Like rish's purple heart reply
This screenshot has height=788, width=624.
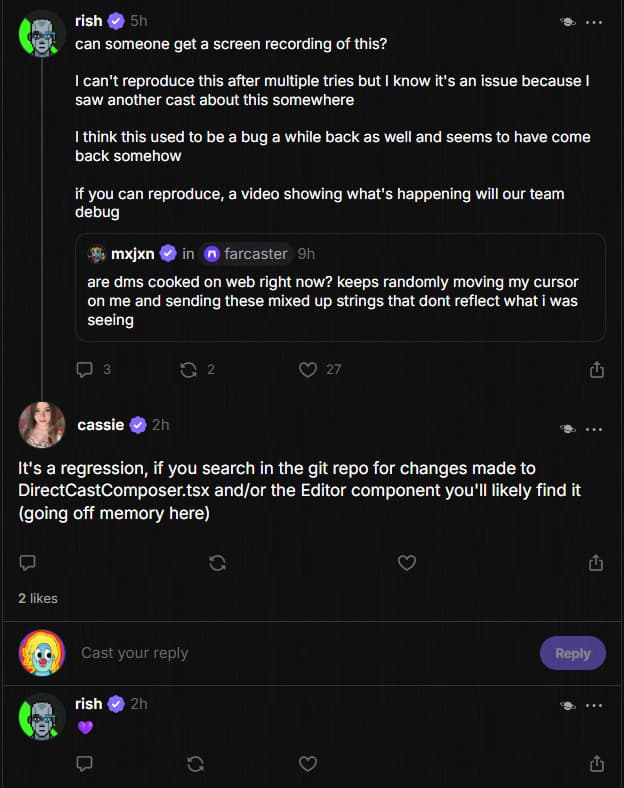(308, 764)
